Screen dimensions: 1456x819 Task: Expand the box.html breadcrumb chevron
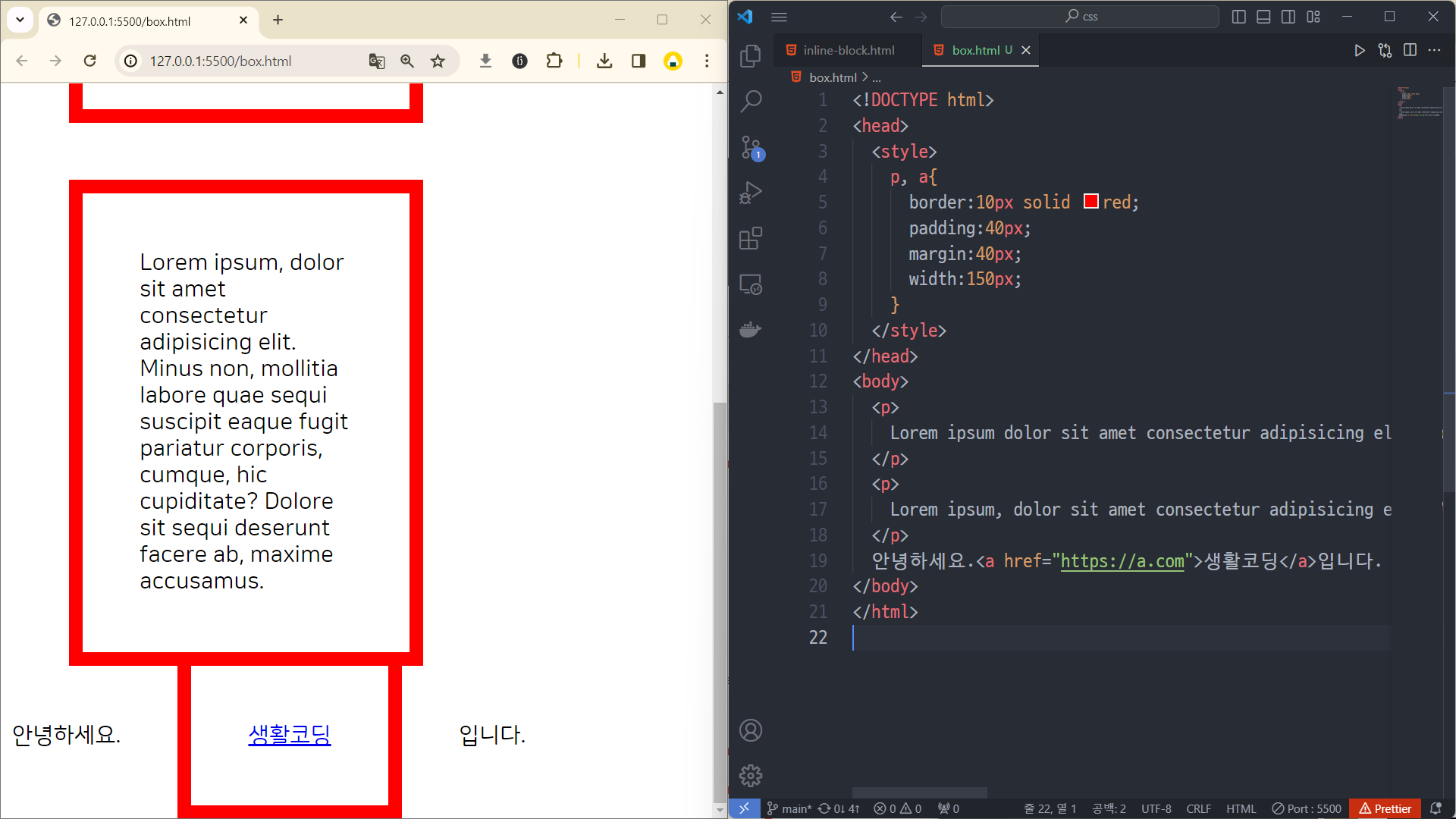865,77
